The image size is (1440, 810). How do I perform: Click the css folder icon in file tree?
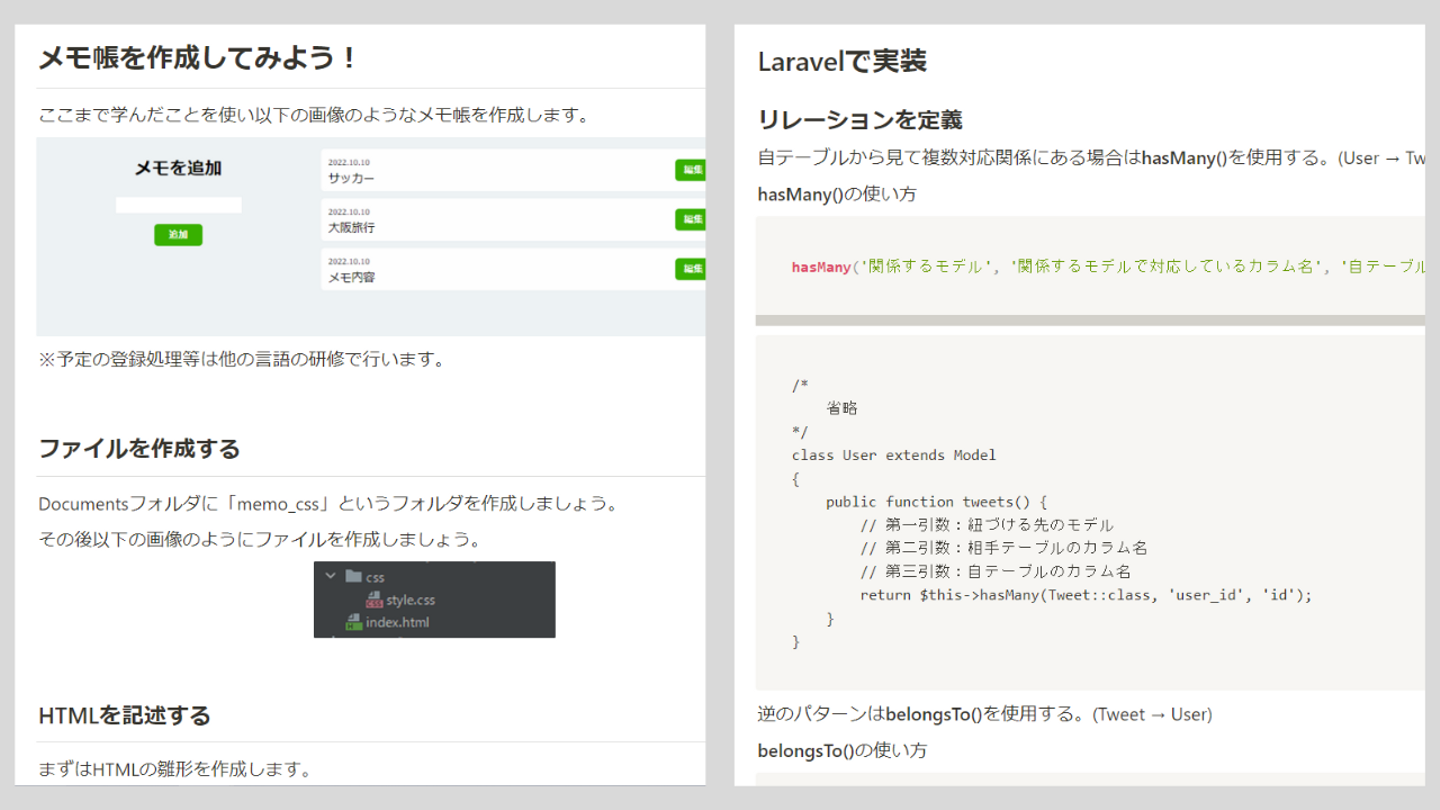[352, 577]
